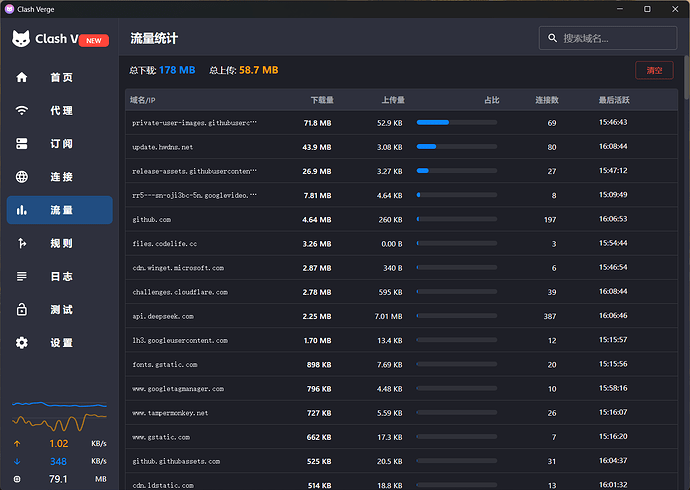This screenshot has width=690, height=490.
Task: Focus the 搜索域名 search field
Action: click(x=608, y=38)
